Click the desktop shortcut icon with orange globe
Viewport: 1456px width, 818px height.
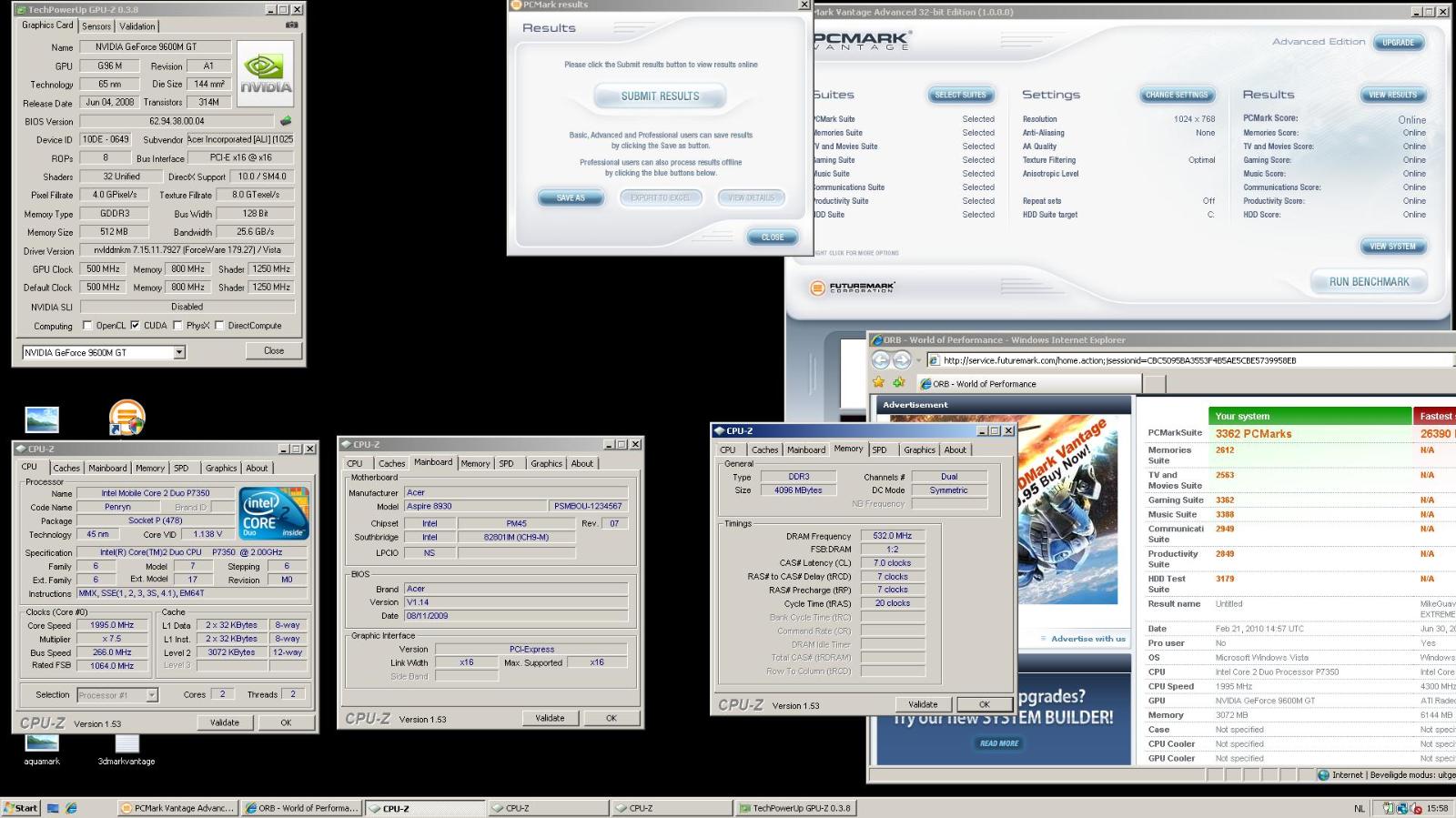pos(126,419)
